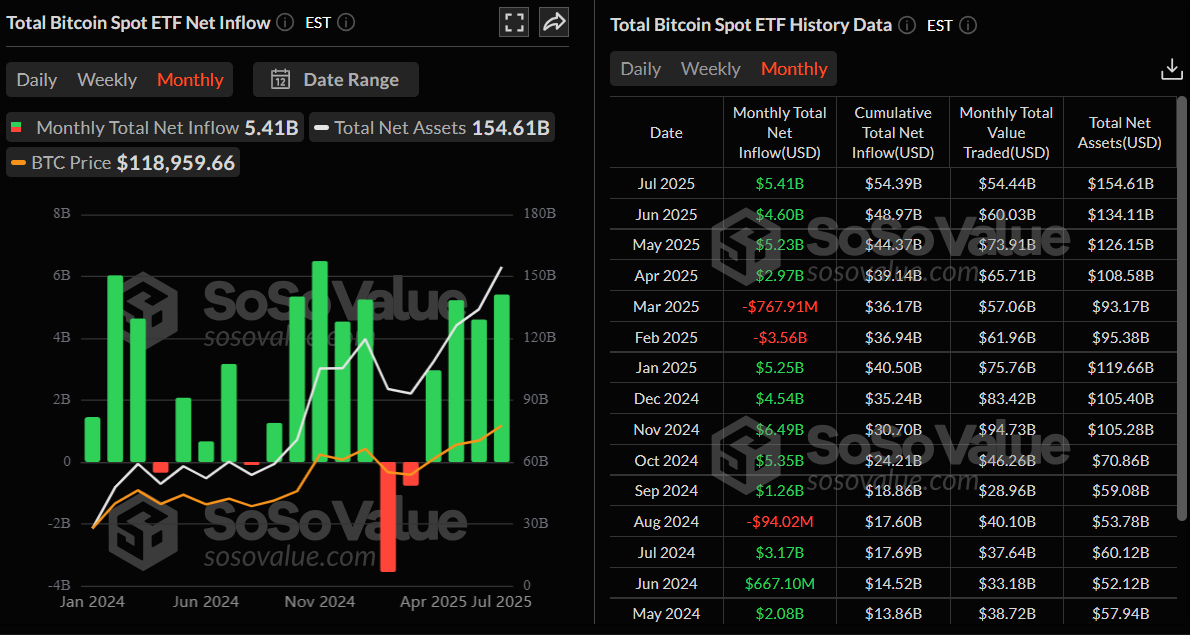Click the $119.66B net assets cell
1190x635 pixels.
click(1120, 368)
